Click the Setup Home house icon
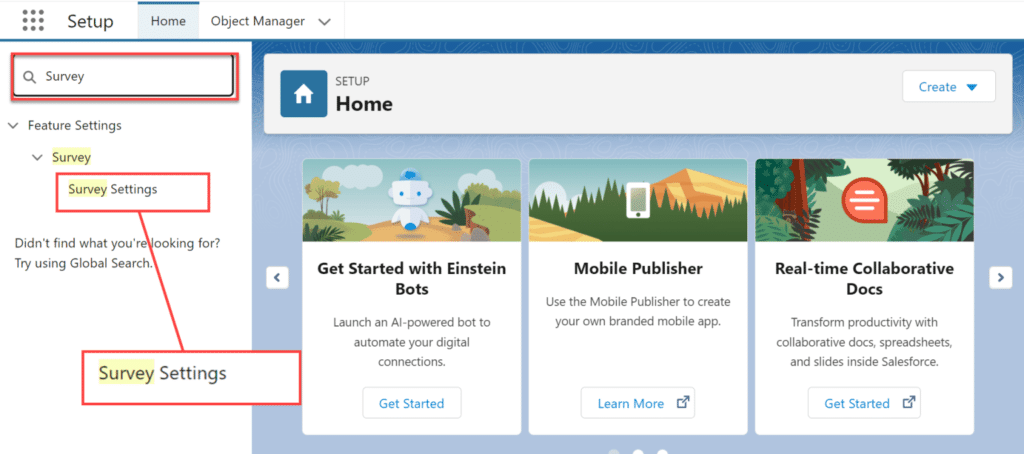 [x=303, y=94]
